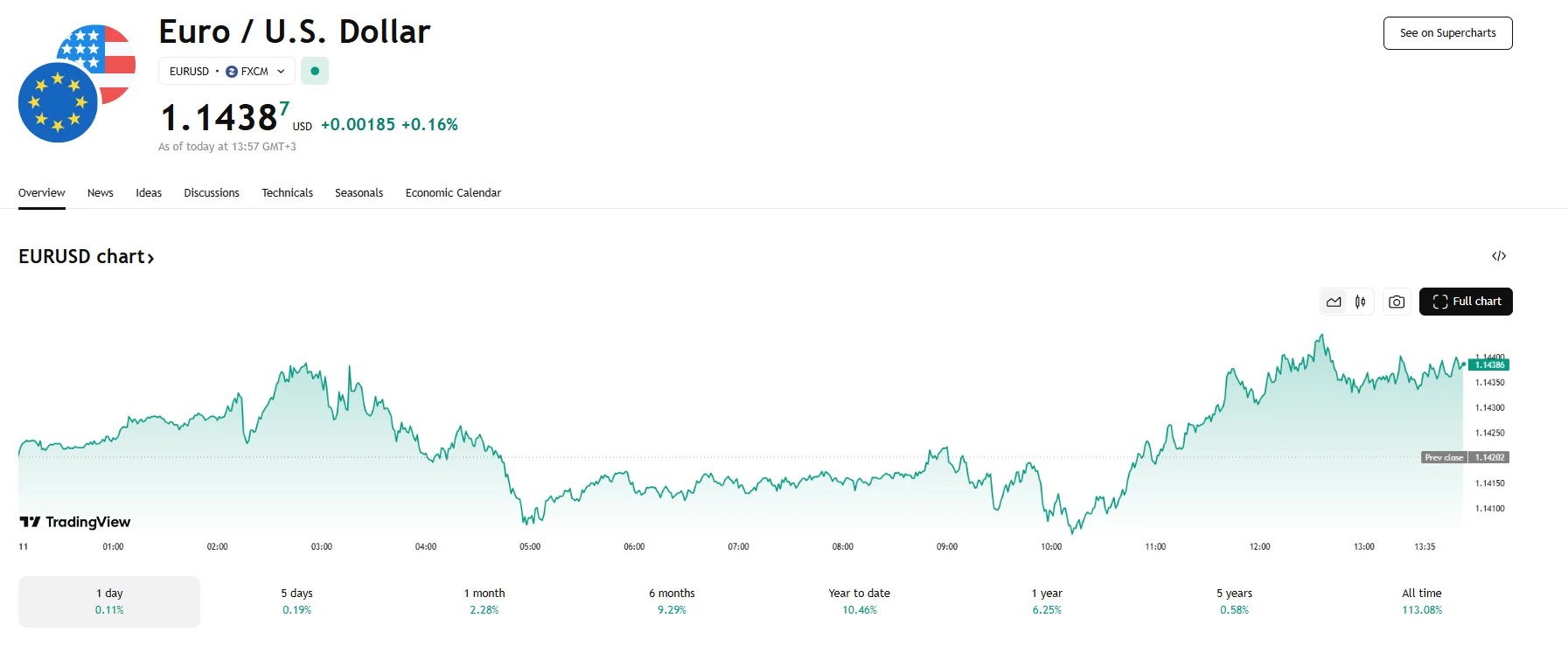
Task: Take chart snapshot with camera icon
Action: 1397,302
